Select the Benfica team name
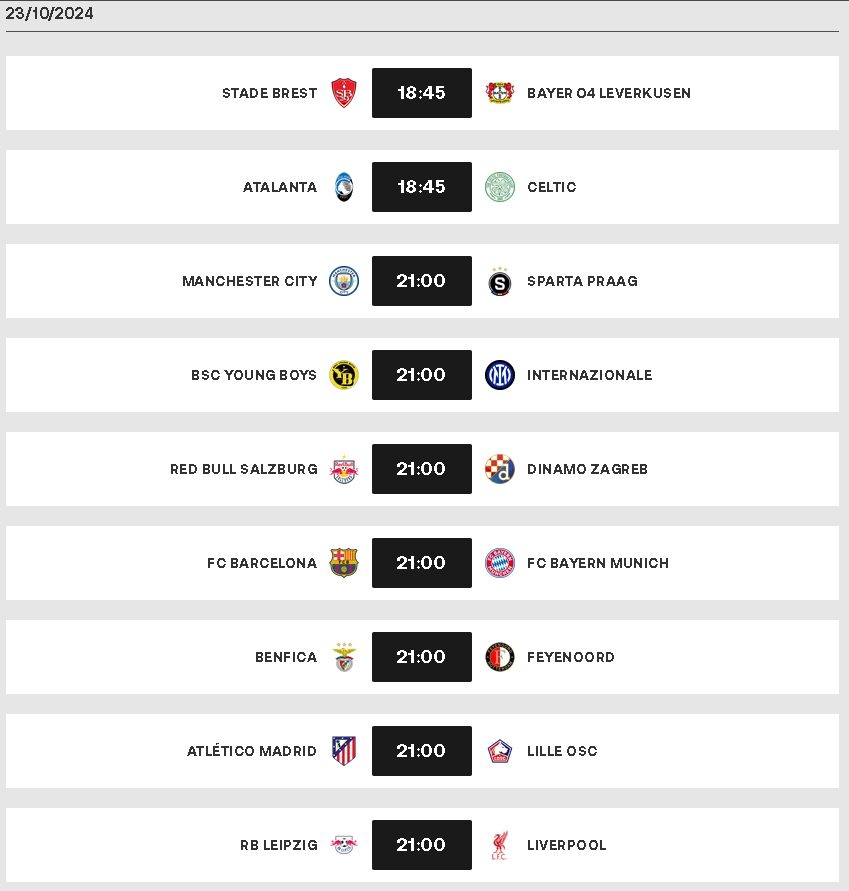This screenshot has width=849, height=891. pos(286,657)
